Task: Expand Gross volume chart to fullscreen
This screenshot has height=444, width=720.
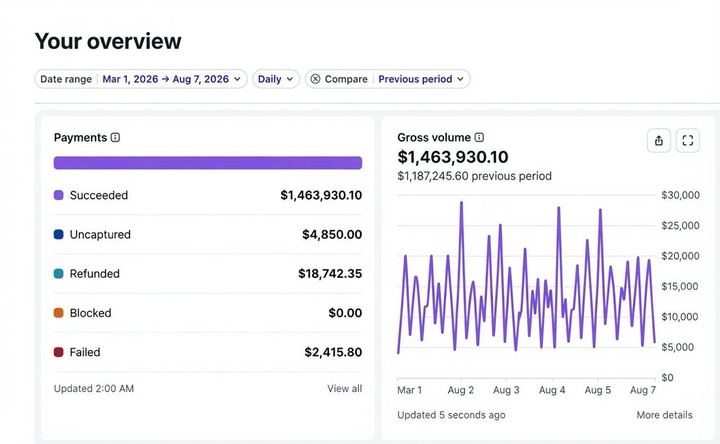Action: [688, 141]
